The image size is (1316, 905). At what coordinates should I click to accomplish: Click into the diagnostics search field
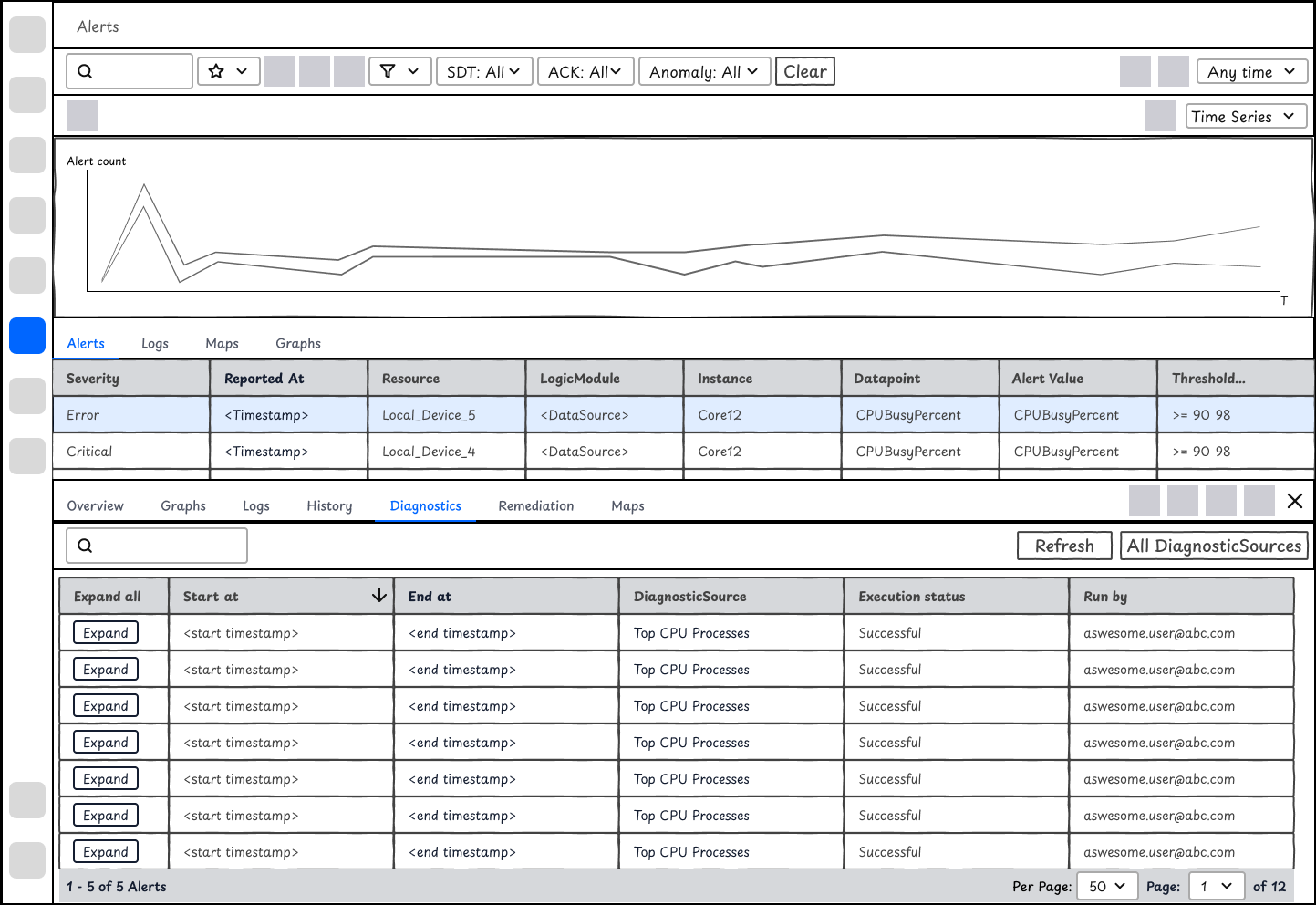pyautogui.click(x=157, y=546)
